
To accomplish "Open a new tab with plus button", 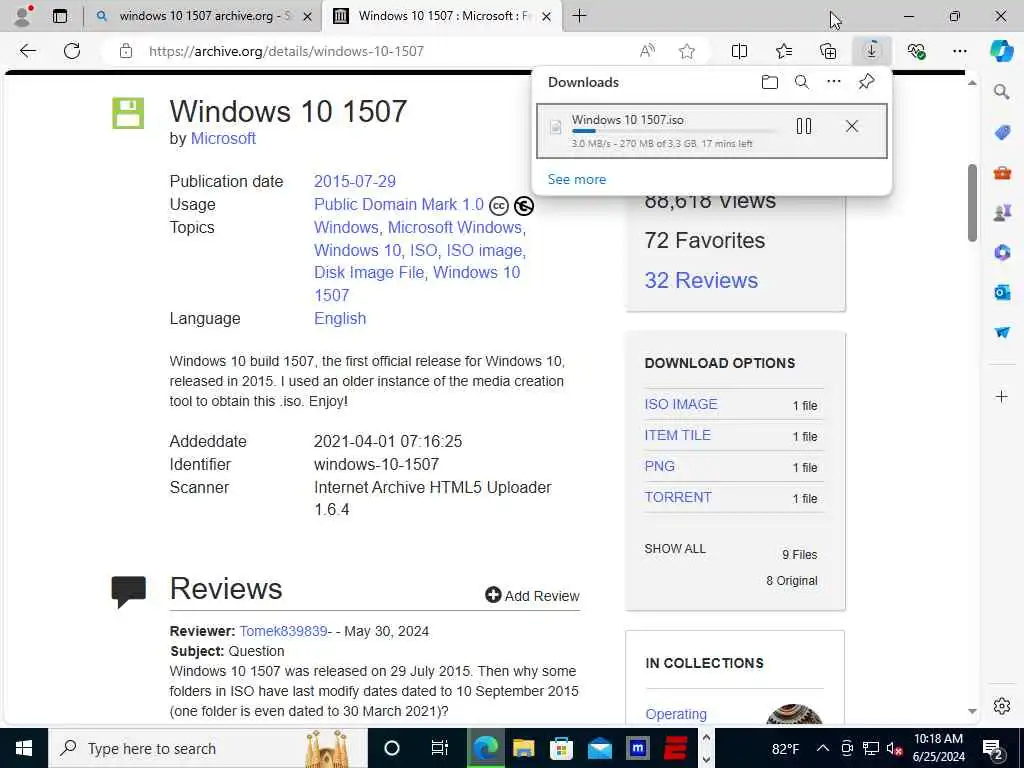I will (x=579, y=16).
